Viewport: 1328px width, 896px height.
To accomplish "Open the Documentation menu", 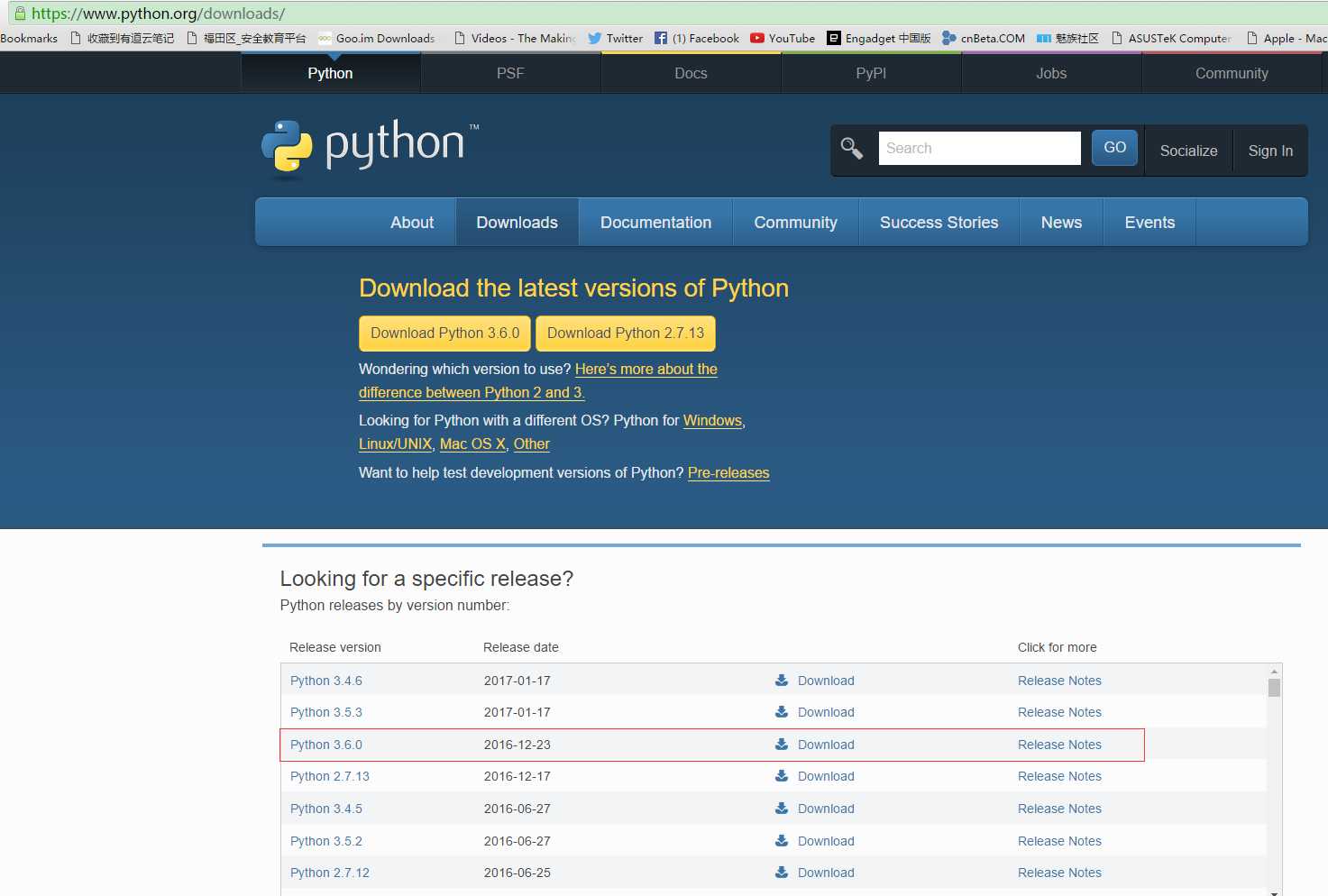I will pos(655,223).
